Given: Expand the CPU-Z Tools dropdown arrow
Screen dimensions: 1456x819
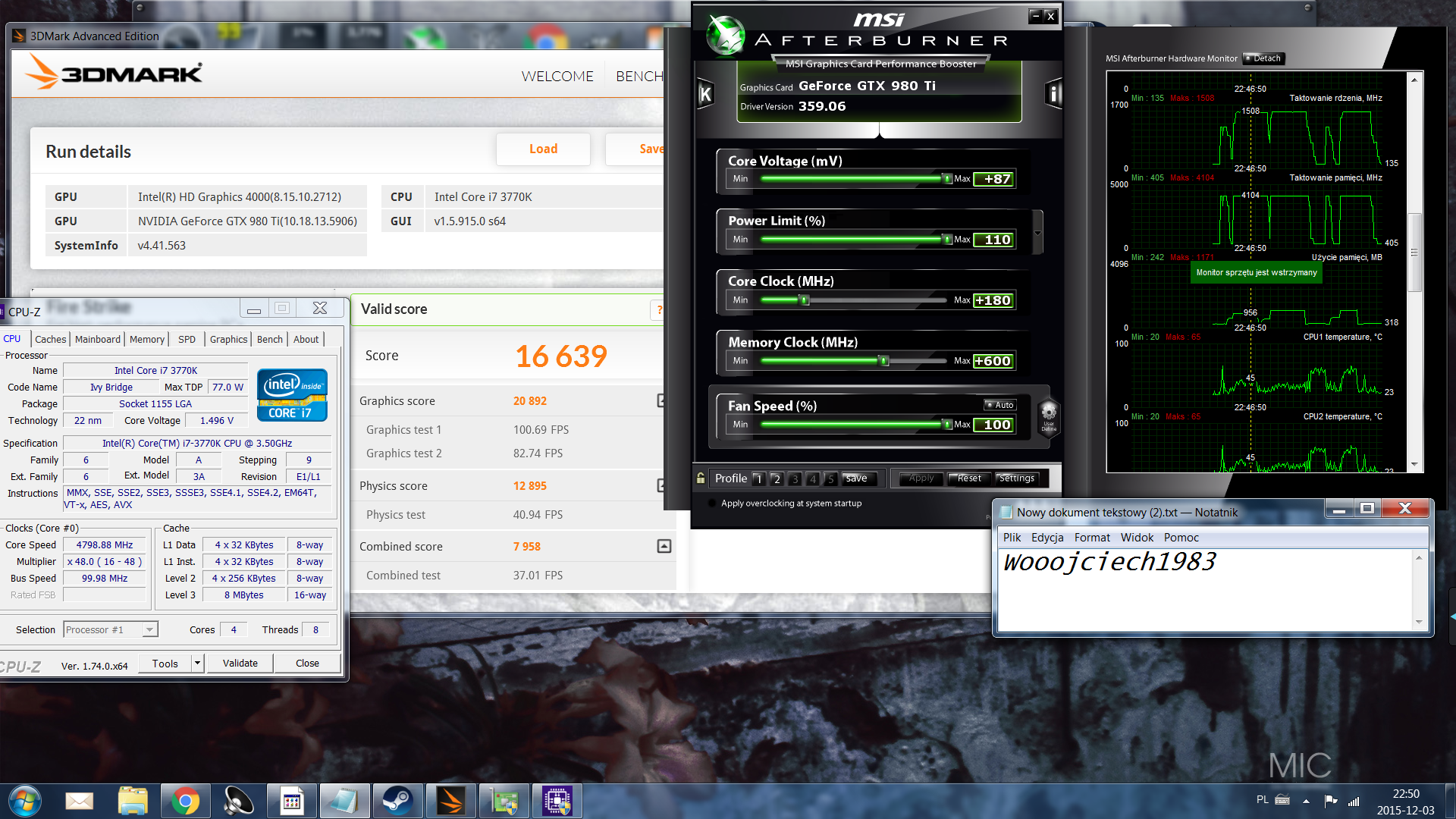Looking at the screenshot, I should (x=197, y=663).
